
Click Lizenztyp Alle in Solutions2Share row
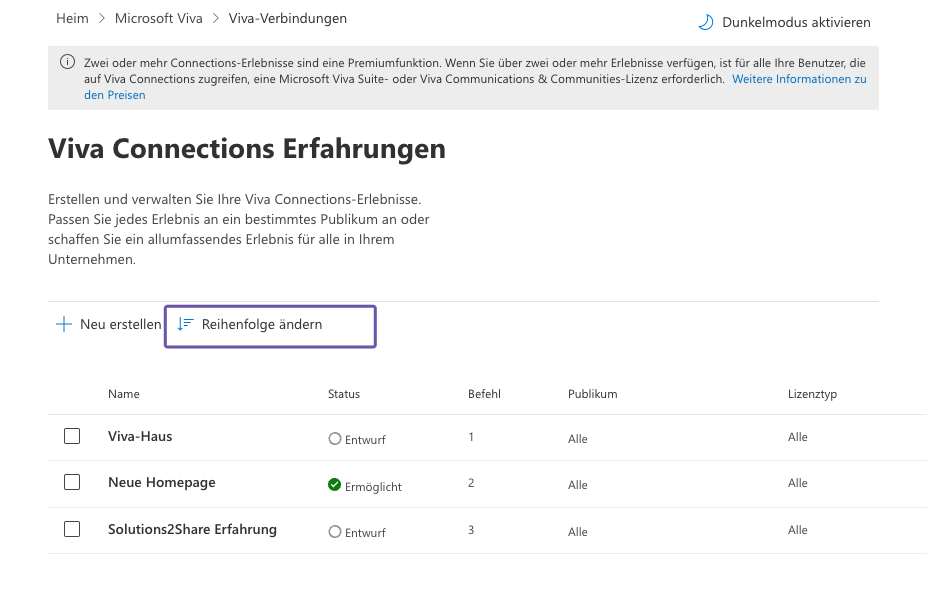[x=798, y=530]
